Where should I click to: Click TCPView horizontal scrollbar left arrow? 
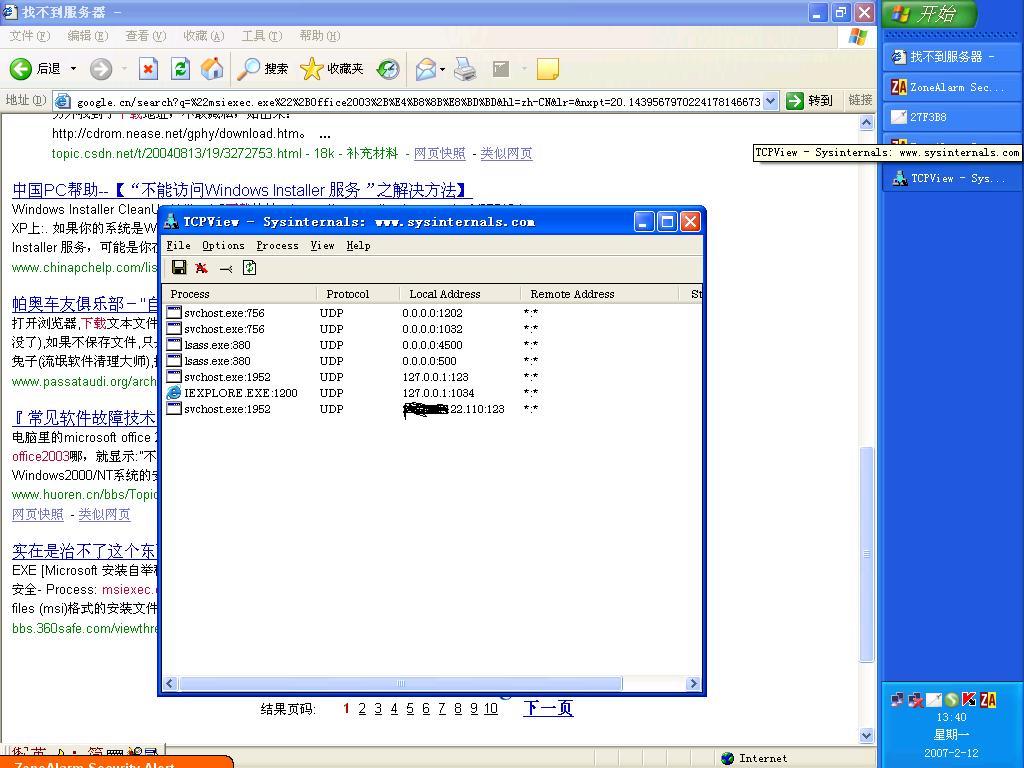(170, 684)
